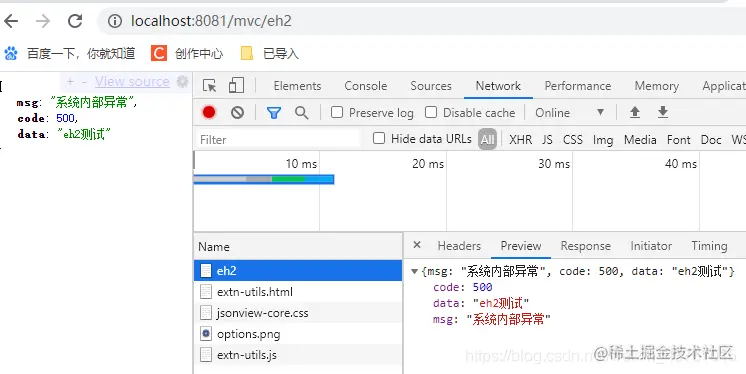This screenshot has width=746, height=374.
Task: Open the site info icon in address bar
Action: 115,21
